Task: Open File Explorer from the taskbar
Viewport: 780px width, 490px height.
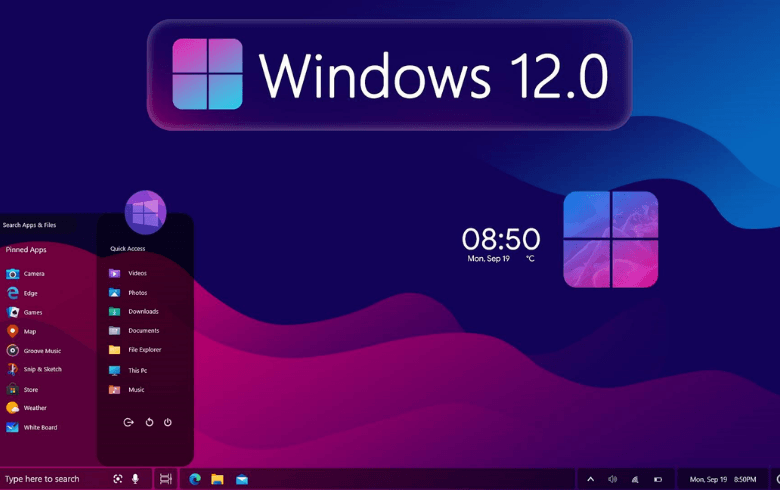Action: [x=217, y=479]
